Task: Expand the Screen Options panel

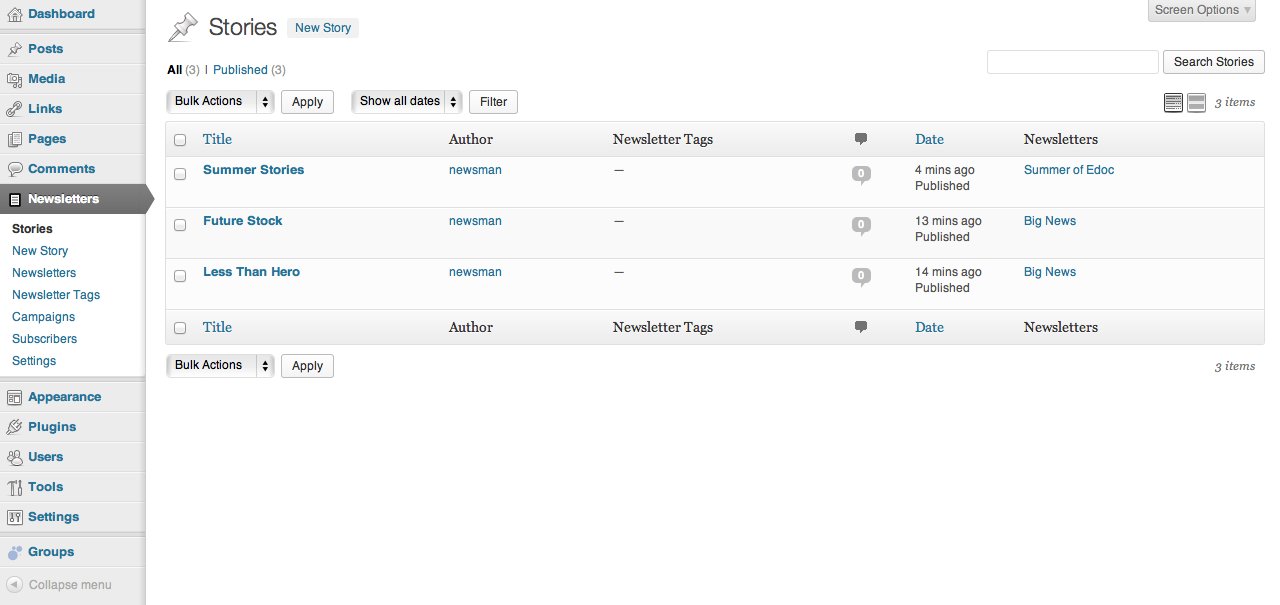Action: [x=1203, y=10]
